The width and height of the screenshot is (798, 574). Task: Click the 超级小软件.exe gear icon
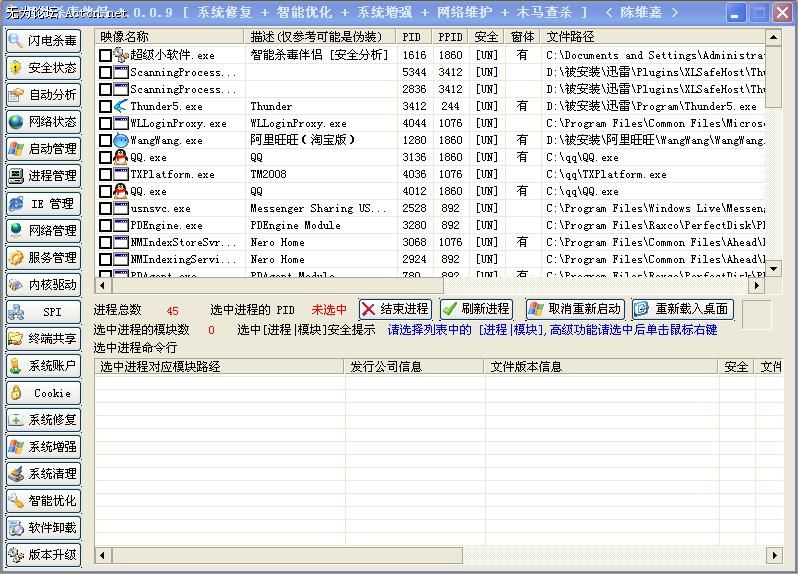tap(121, 54)
